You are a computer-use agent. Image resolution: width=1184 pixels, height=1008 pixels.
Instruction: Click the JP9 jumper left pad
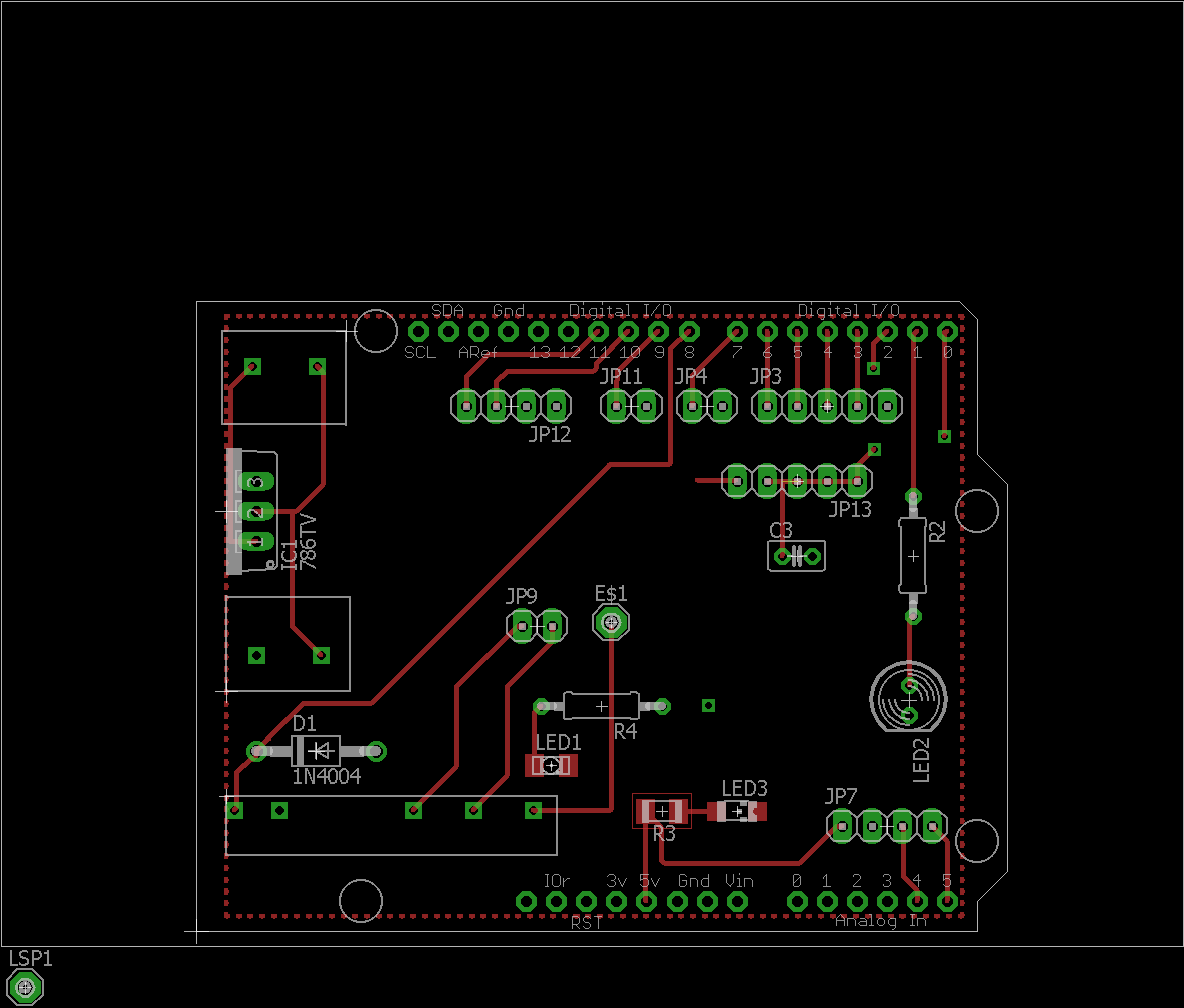point(522,627)
